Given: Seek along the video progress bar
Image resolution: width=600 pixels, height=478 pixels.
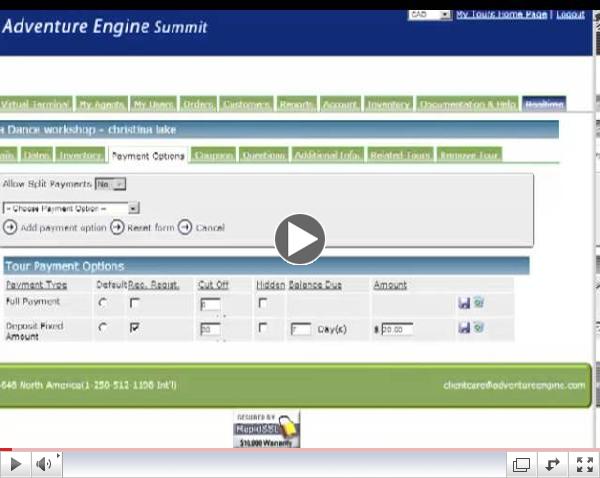Looking at the screenshot, I should (x=300, y=449).
